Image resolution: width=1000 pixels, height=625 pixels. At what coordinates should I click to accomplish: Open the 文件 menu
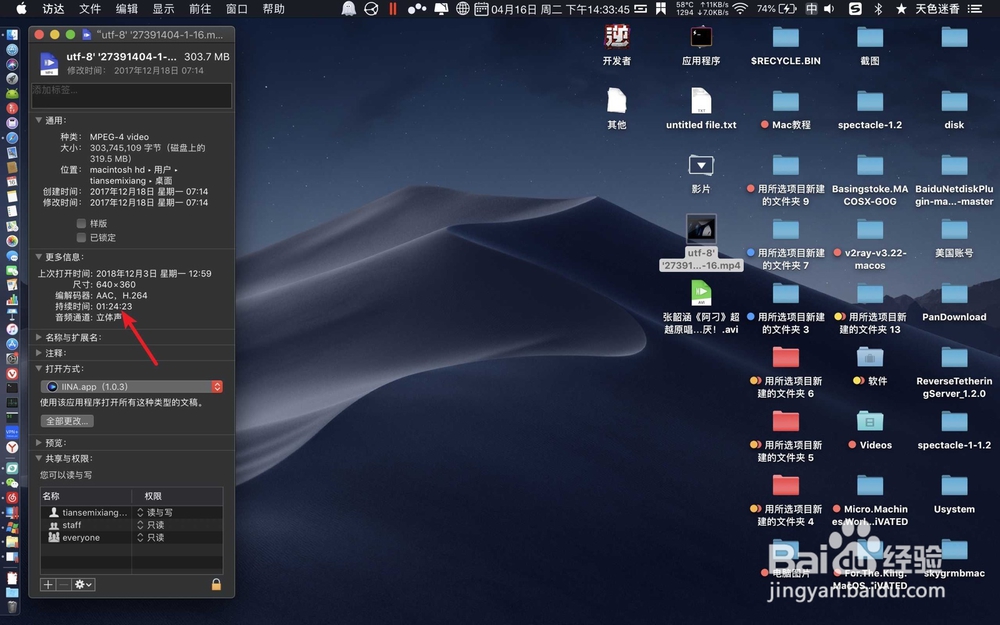90,8
